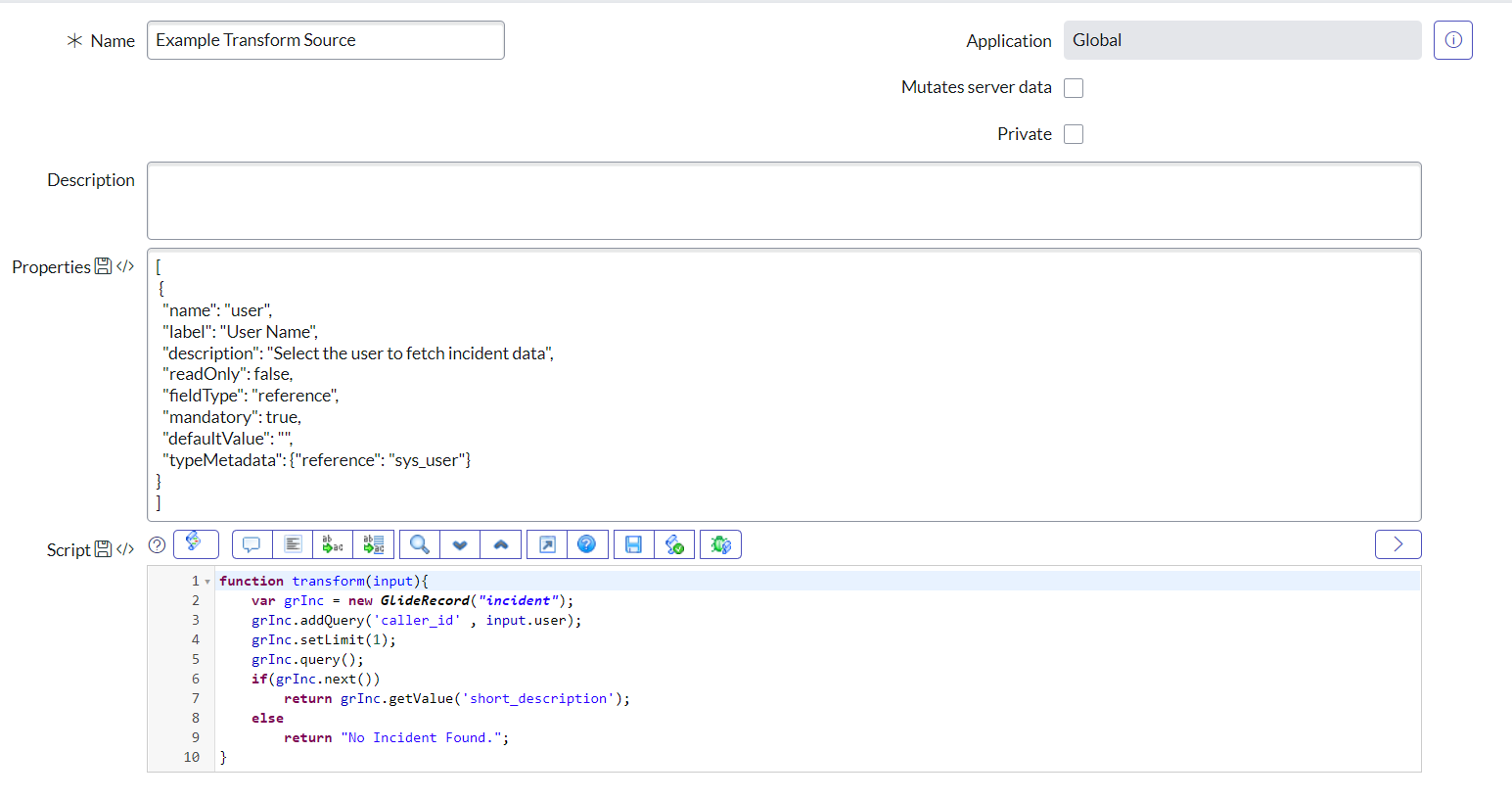This screenshot has width=1512, height=799.
Task: Open the script editor help
Action: click(x=588, y=544)
